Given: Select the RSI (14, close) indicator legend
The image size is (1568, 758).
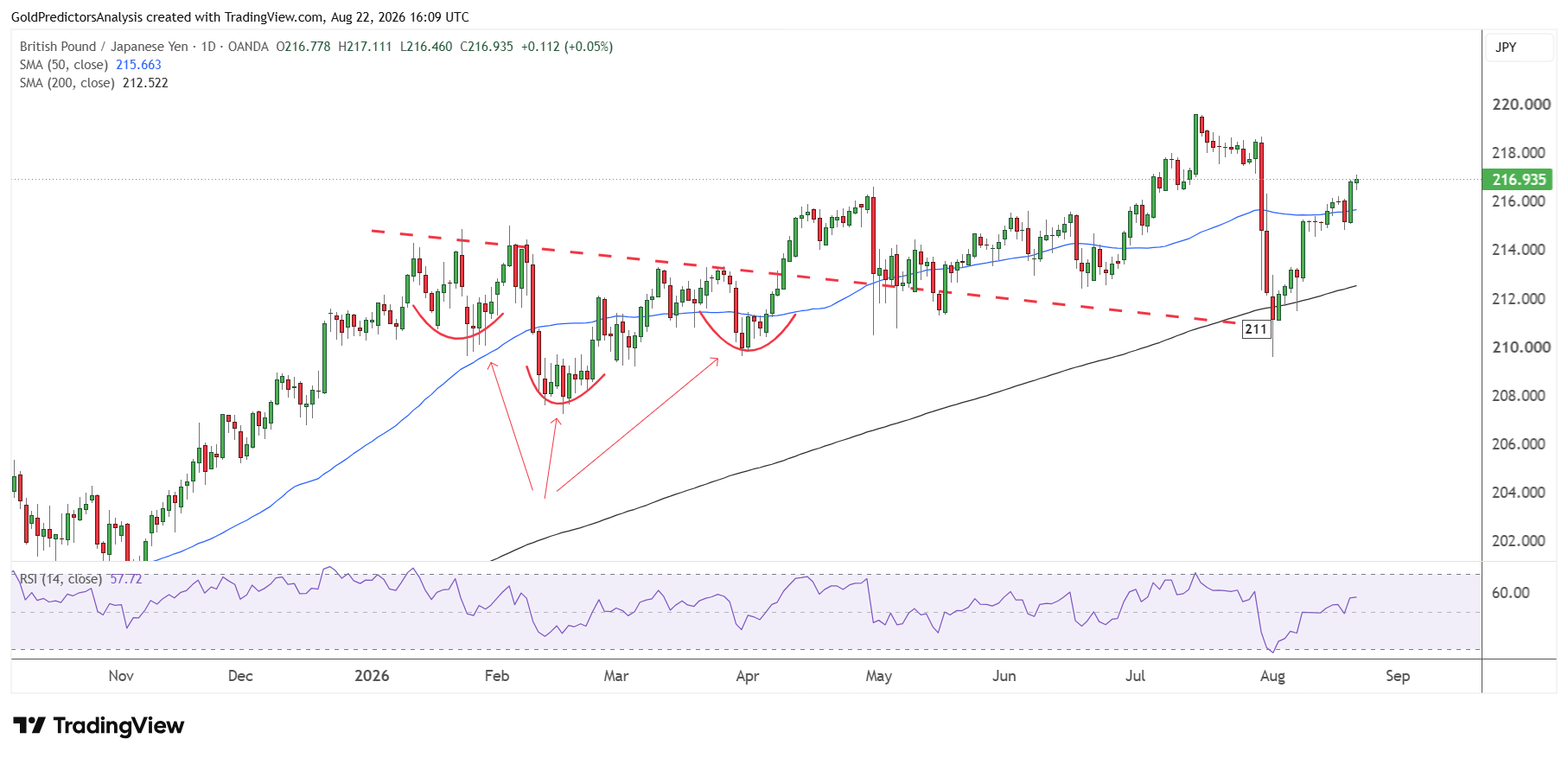Looking at the screenshot, I should pyautogui.click(x=61, y=579).
